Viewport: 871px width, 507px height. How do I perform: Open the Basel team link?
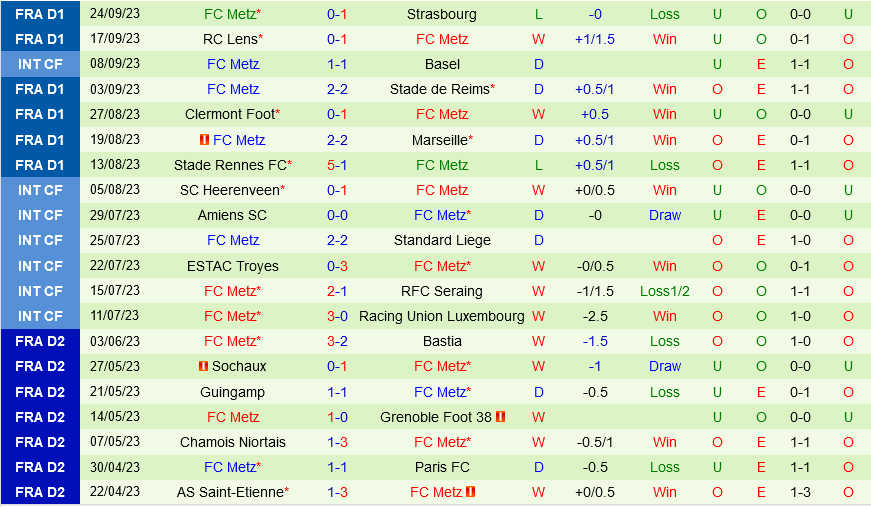[x=442, y=64]
